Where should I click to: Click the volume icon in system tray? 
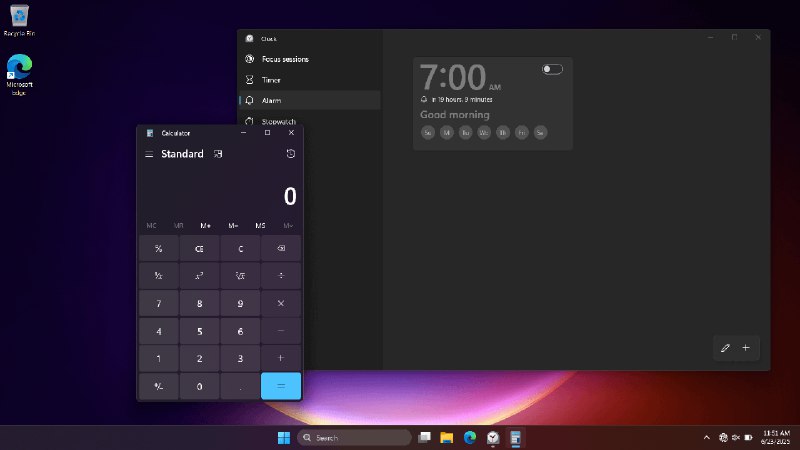[x=736, y=438]
